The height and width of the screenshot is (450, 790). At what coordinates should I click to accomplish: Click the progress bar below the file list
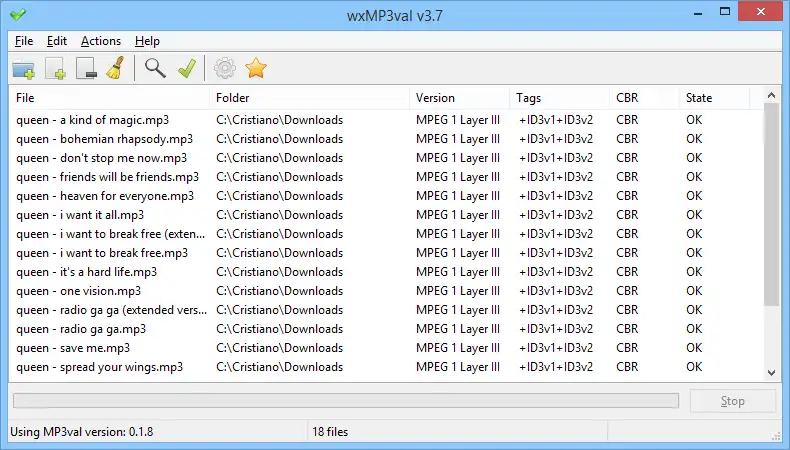coord(346,401)
